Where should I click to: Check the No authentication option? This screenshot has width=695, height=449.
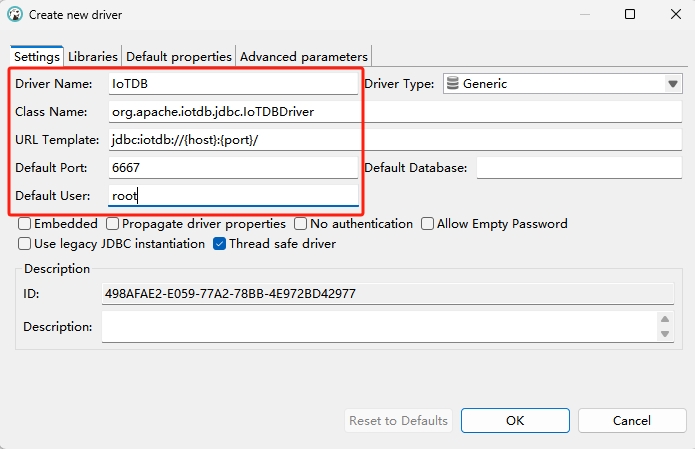pos(301,224)
